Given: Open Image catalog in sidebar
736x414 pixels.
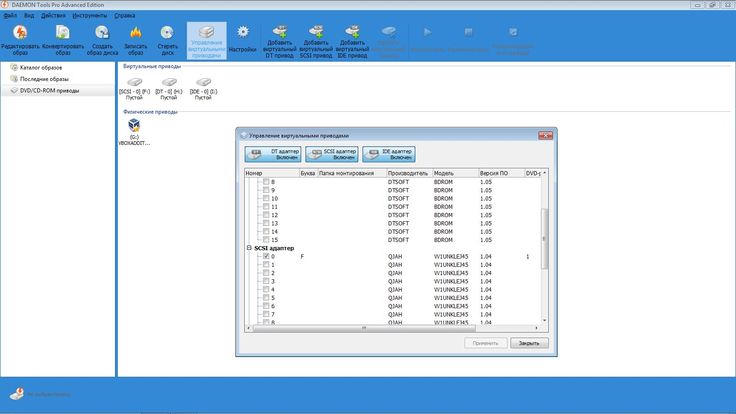Looking at the screenshot, I should coord(41,68).
